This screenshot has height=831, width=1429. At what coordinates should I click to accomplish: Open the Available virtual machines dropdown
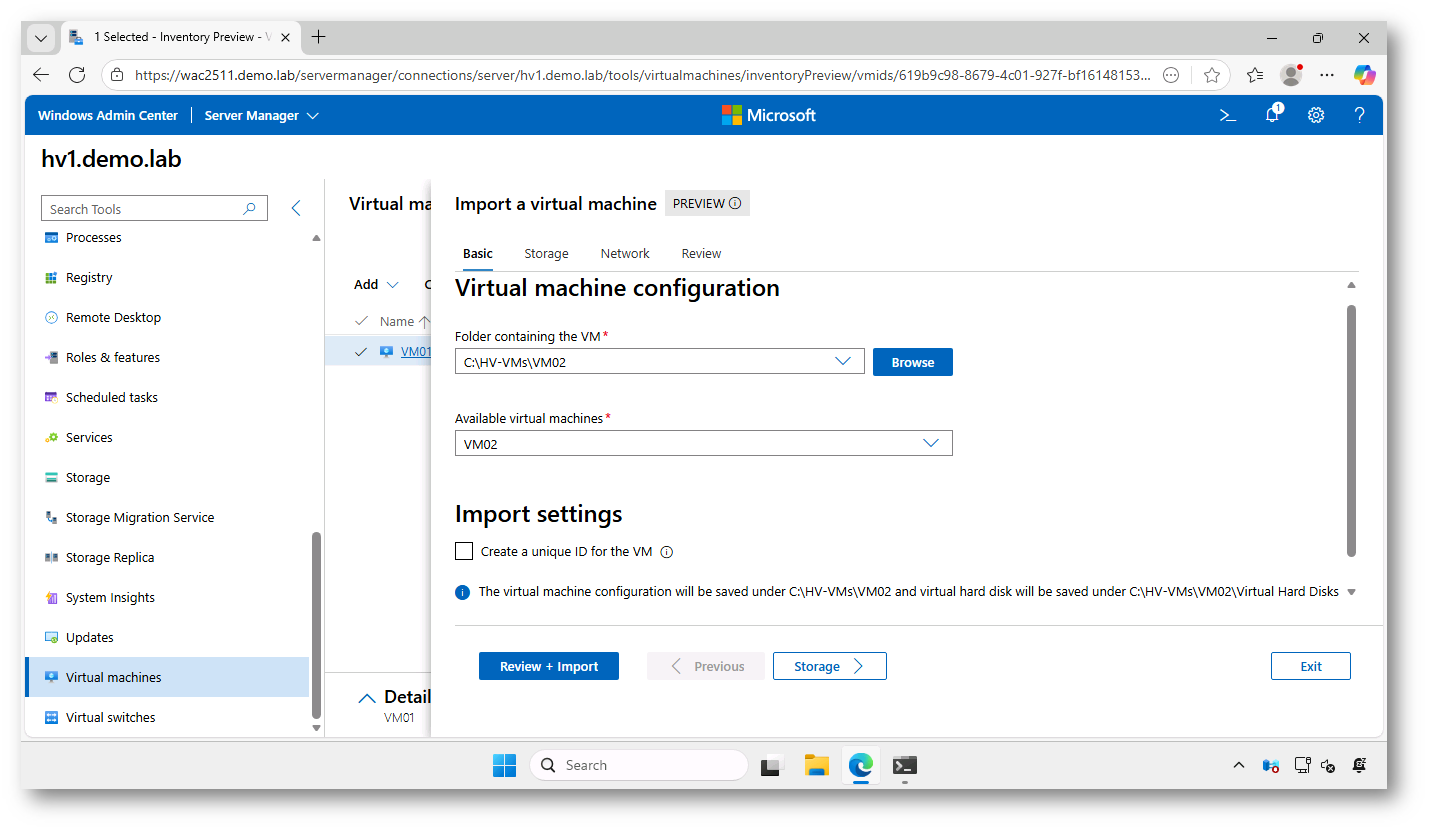(x=930, y=443)
